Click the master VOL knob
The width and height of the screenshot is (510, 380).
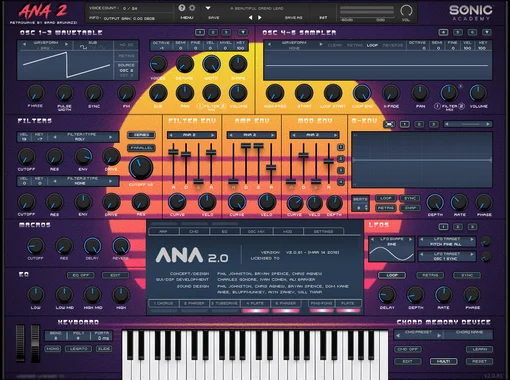[x=406, y=10]
